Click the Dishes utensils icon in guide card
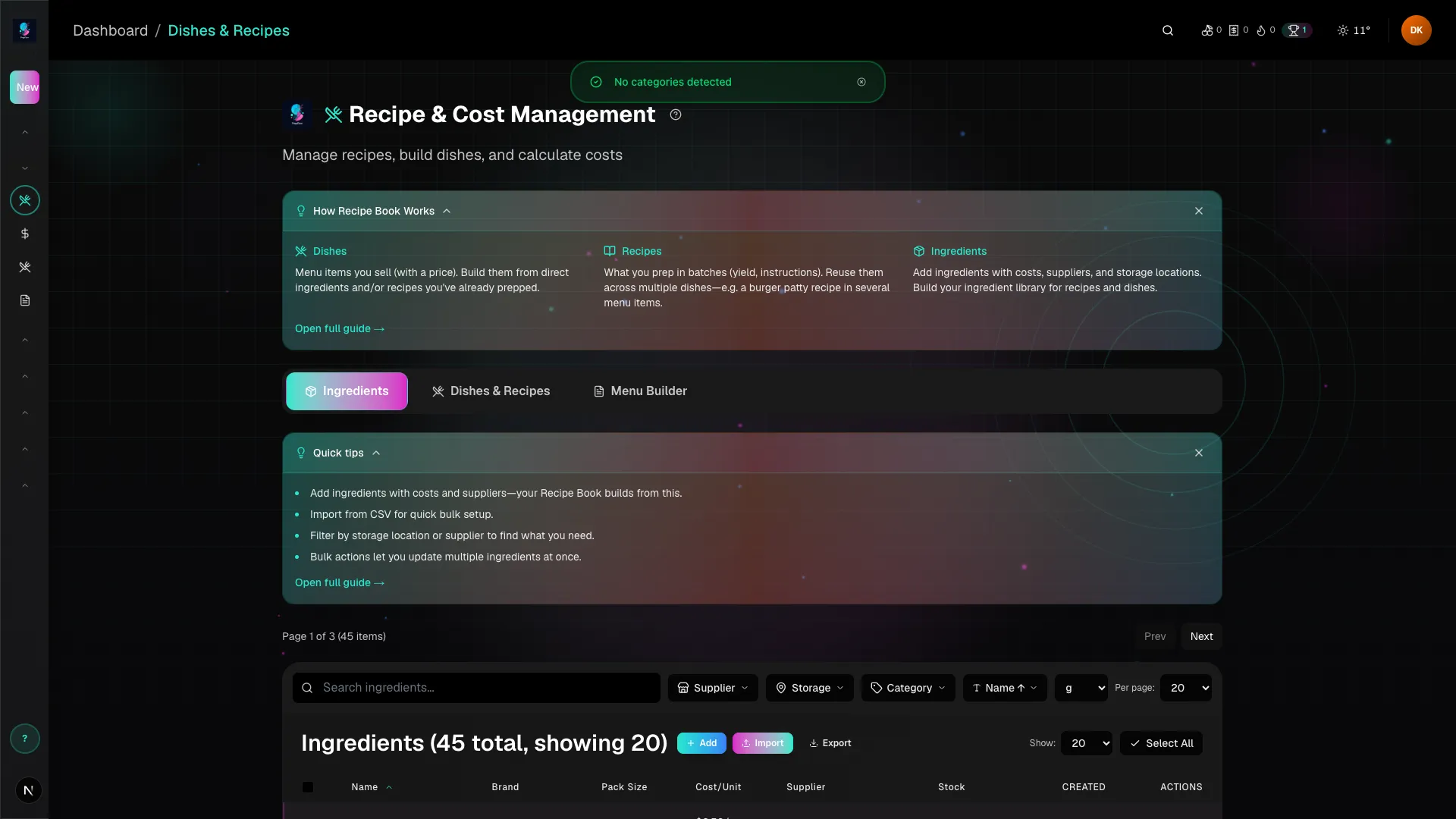The image size is (1456, 819). (301, 251)
